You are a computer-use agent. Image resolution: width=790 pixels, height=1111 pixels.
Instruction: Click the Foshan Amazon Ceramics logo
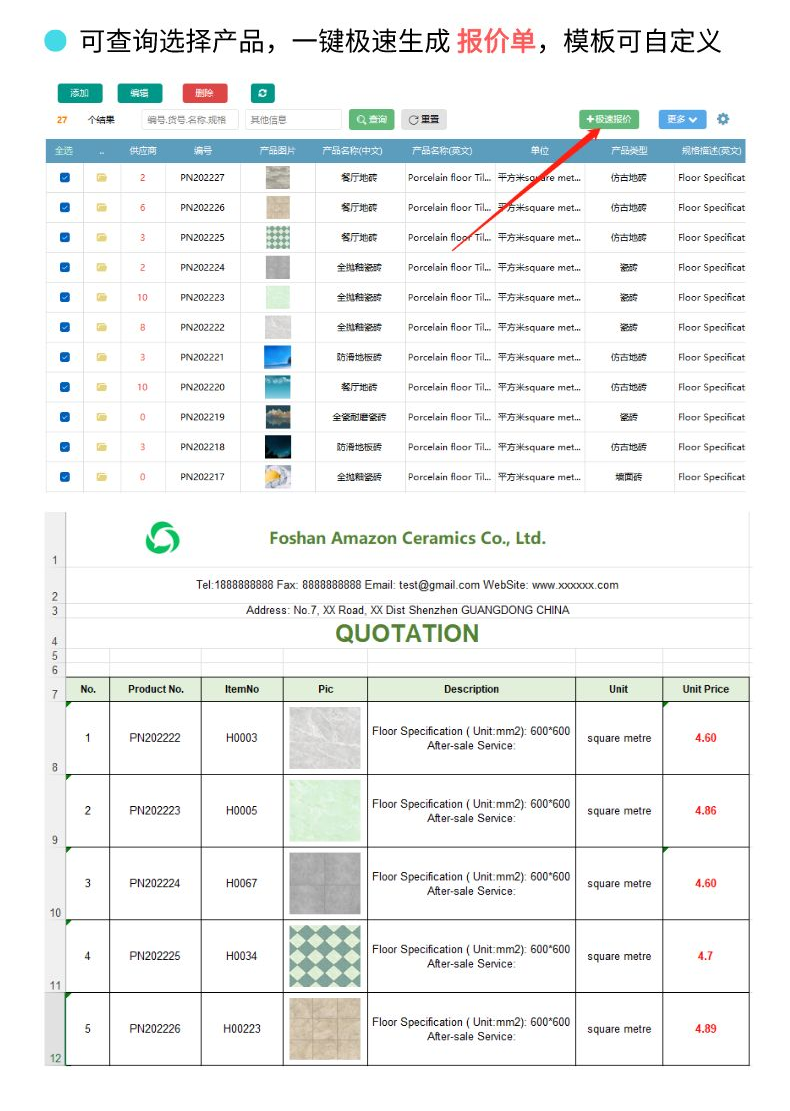[x=162, y=538]
